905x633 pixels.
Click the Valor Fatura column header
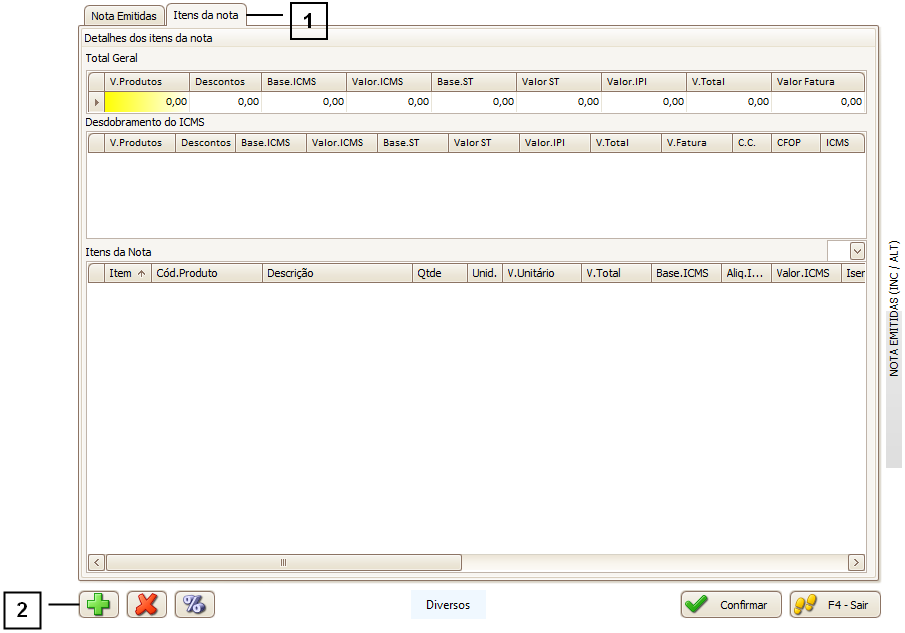point(817,81)
